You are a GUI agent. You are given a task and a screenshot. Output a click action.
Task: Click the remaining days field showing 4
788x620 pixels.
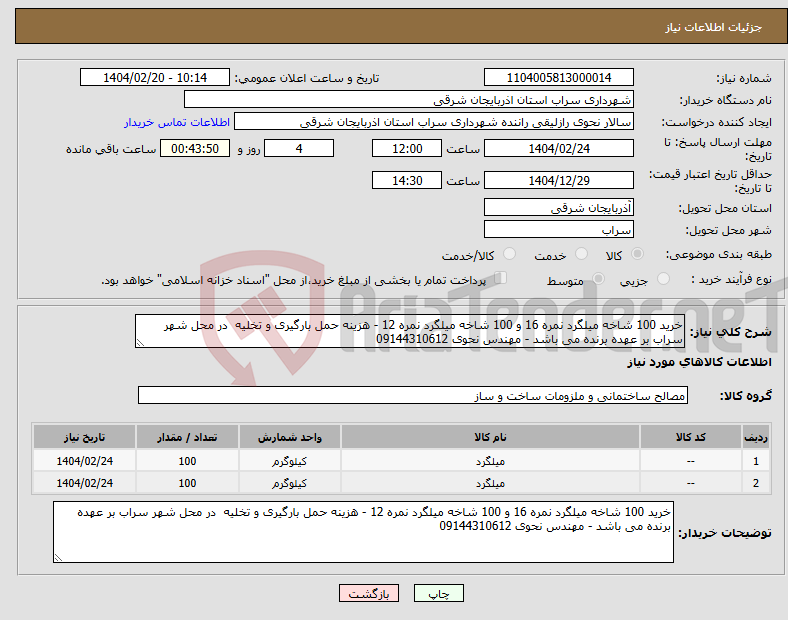click(x=299, y=148)
